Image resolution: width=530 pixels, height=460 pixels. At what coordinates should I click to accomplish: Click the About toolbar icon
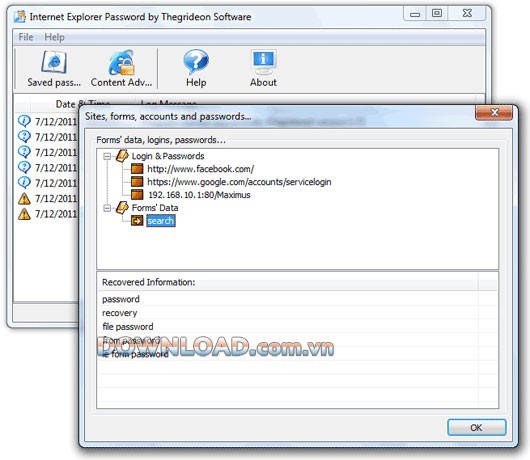263,69
